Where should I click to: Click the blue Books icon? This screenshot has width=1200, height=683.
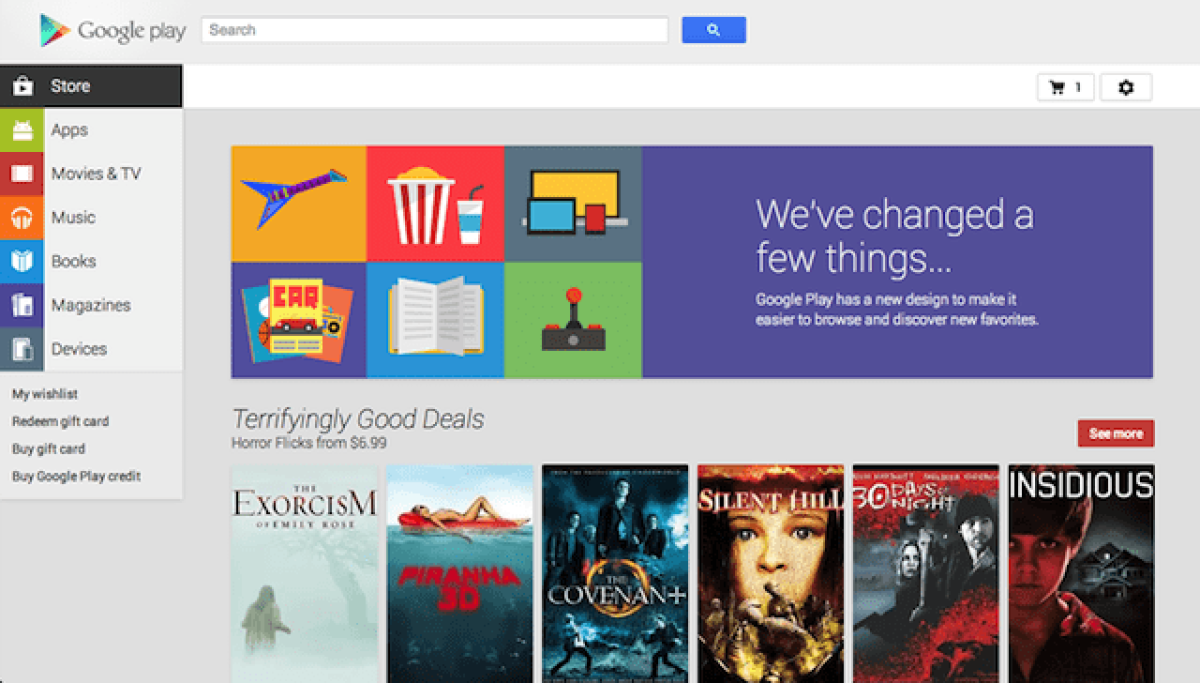pyautogui.click(x=22, y=262)
